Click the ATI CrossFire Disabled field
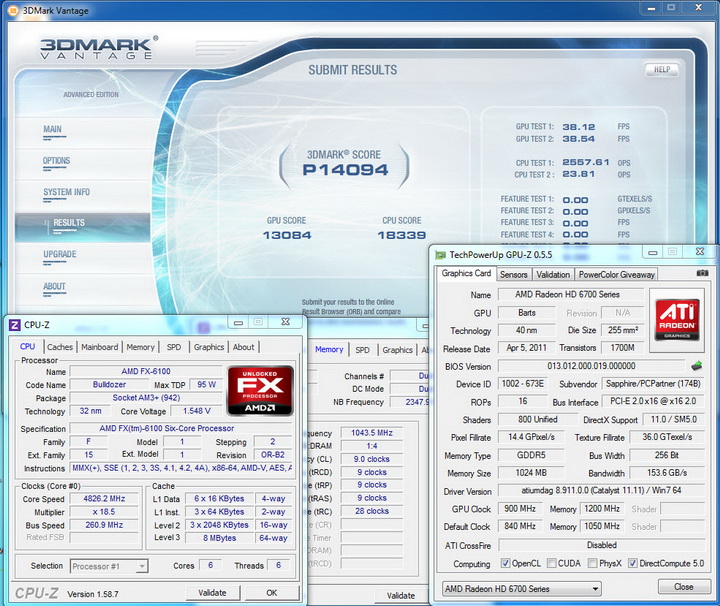This screenshot has height=606, width=720. [602, 545]
